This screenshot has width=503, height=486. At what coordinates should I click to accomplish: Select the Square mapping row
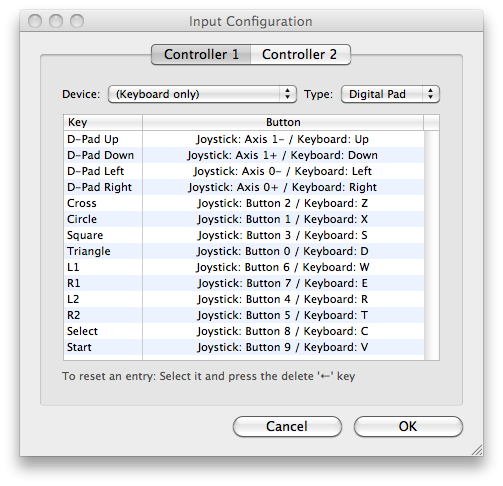244,235
